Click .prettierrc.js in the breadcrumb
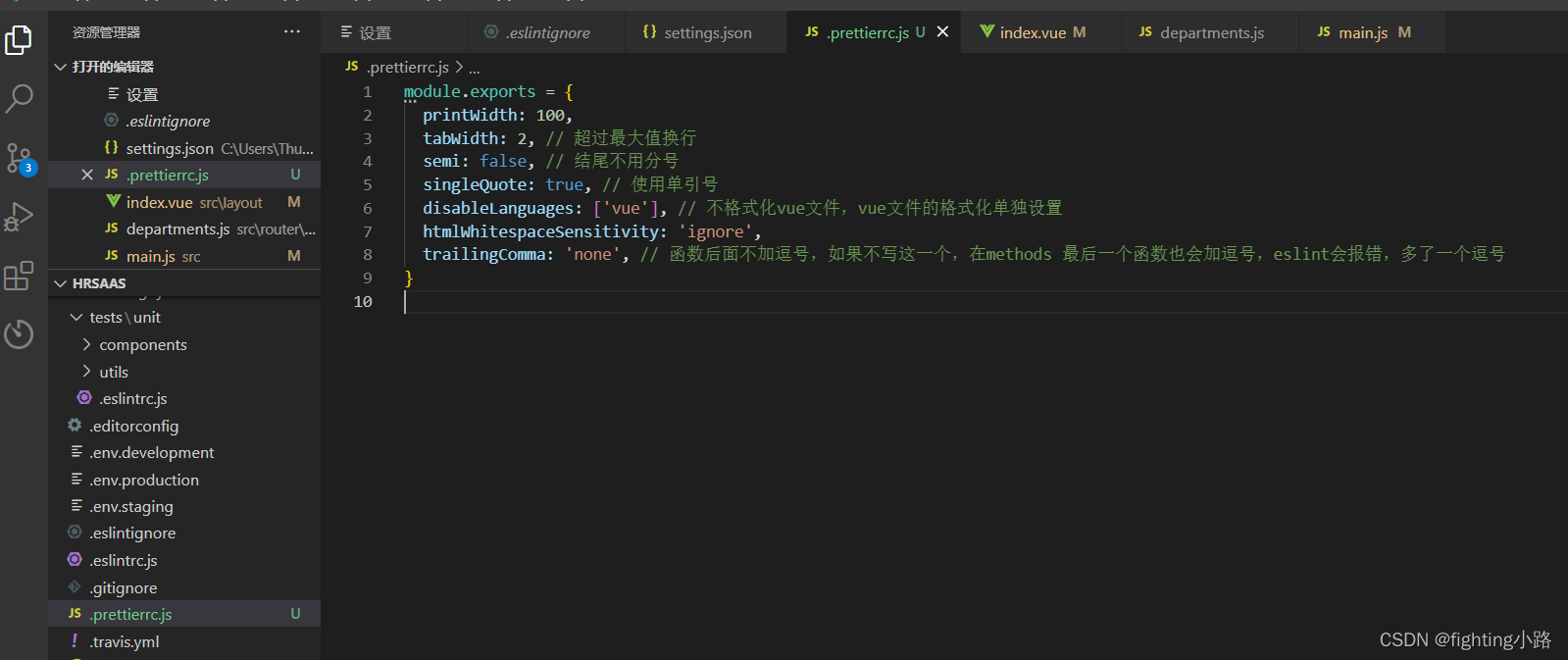Image resolution: width=1568 pixels, height=660 pixels. coord(408,67)
